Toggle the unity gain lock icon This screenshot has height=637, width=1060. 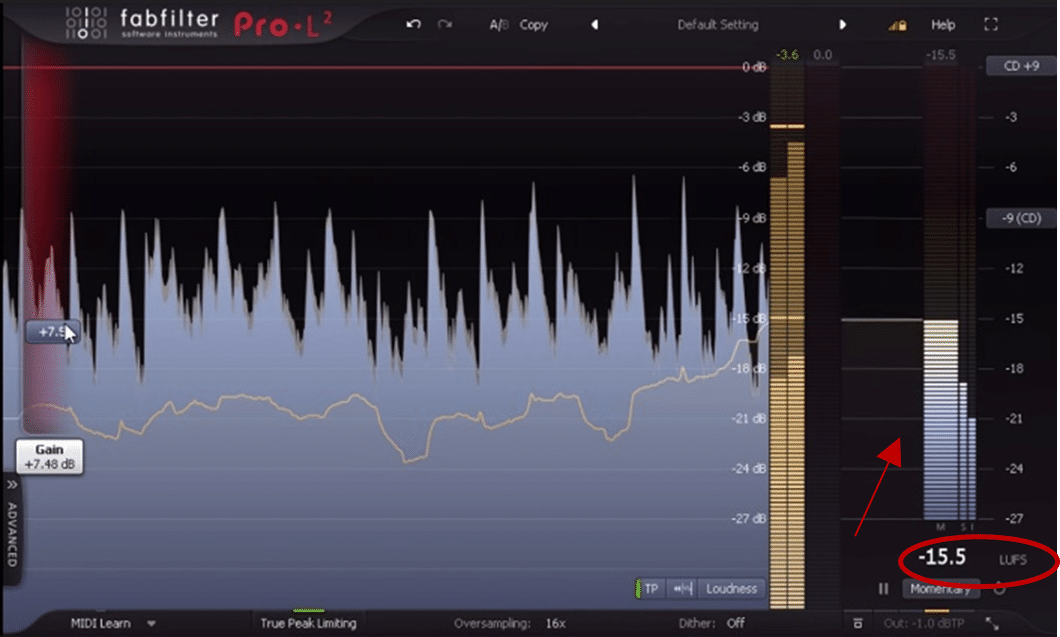(897, 25)
